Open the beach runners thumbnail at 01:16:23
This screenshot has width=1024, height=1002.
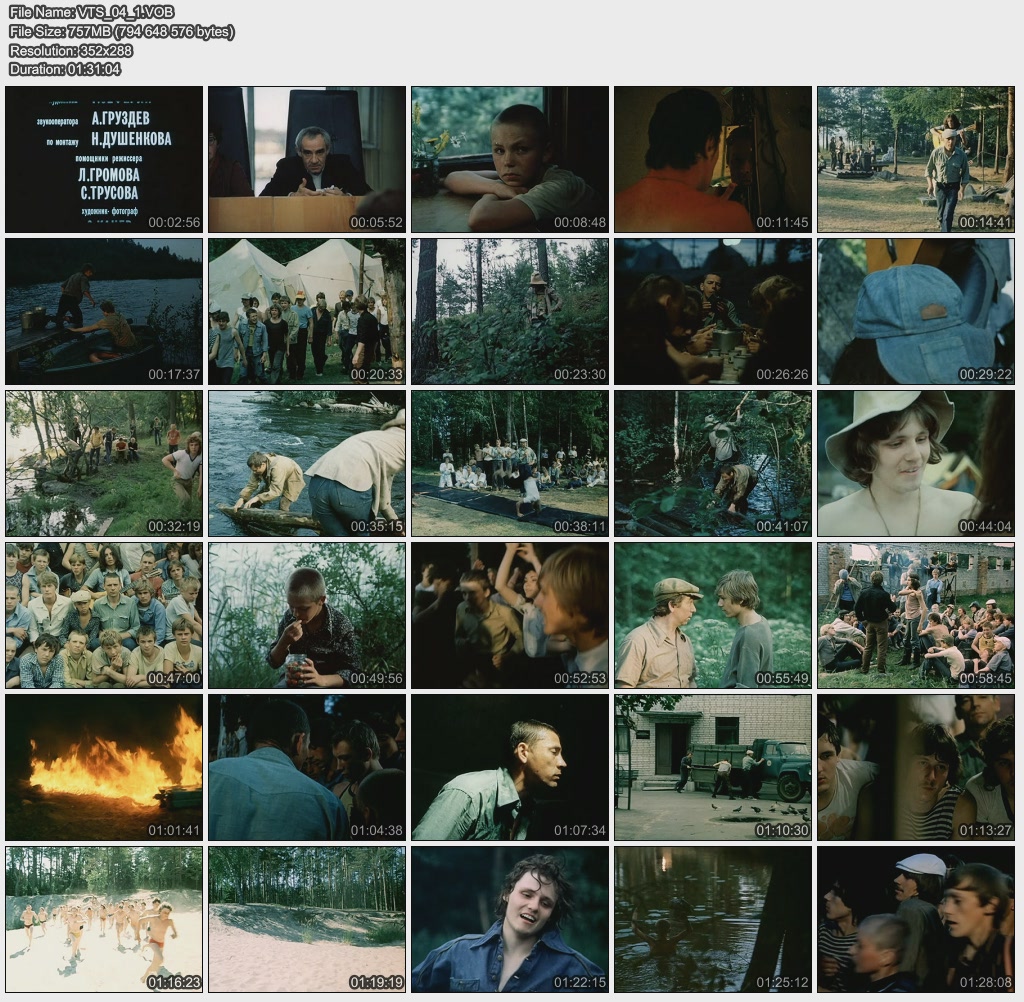tap(104, 920)
